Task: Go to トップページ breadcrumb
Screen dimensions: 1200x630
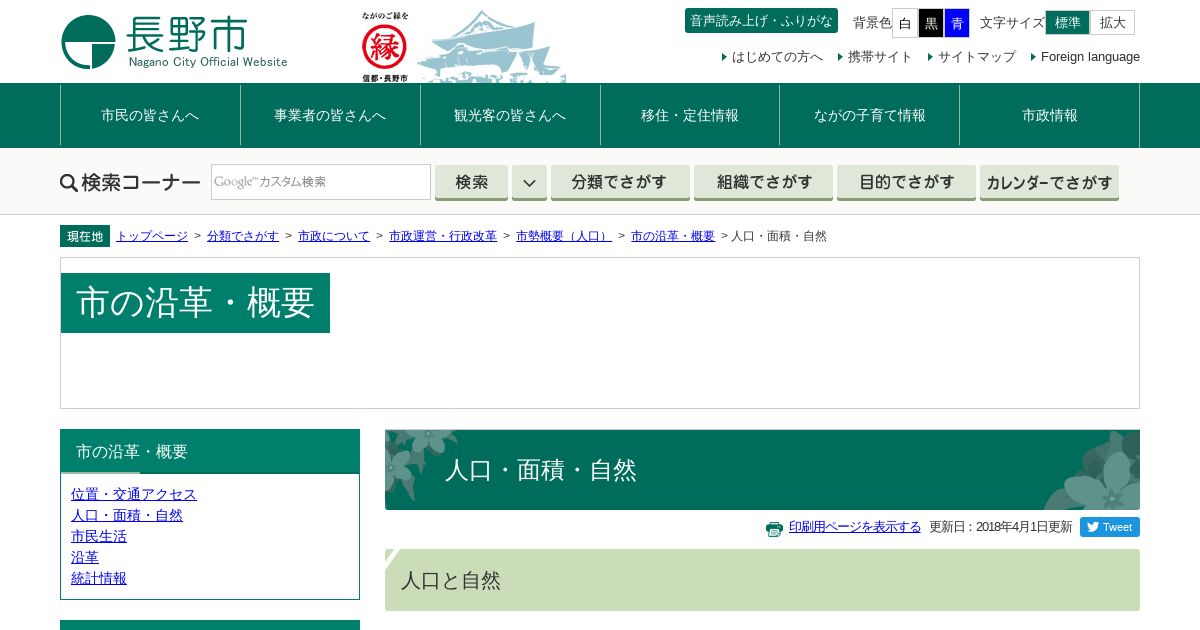Action: pos(152,236)
